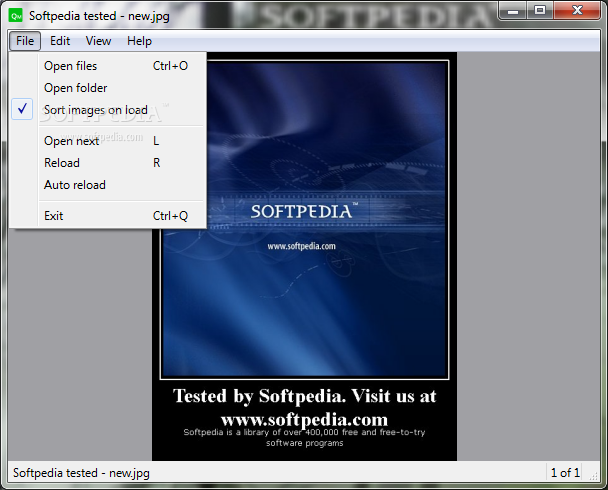Choose Exit from the File menu
The image size is (608, 490).
click(108, 216)
